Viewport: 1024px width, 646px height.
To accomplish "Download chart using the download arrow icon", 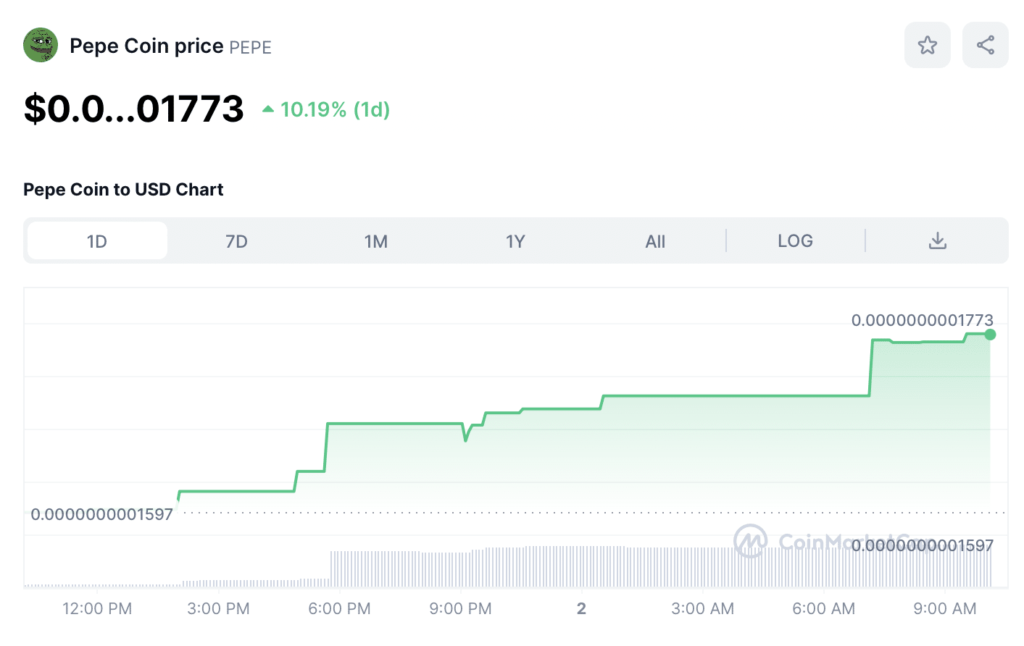I will [937, 241].
